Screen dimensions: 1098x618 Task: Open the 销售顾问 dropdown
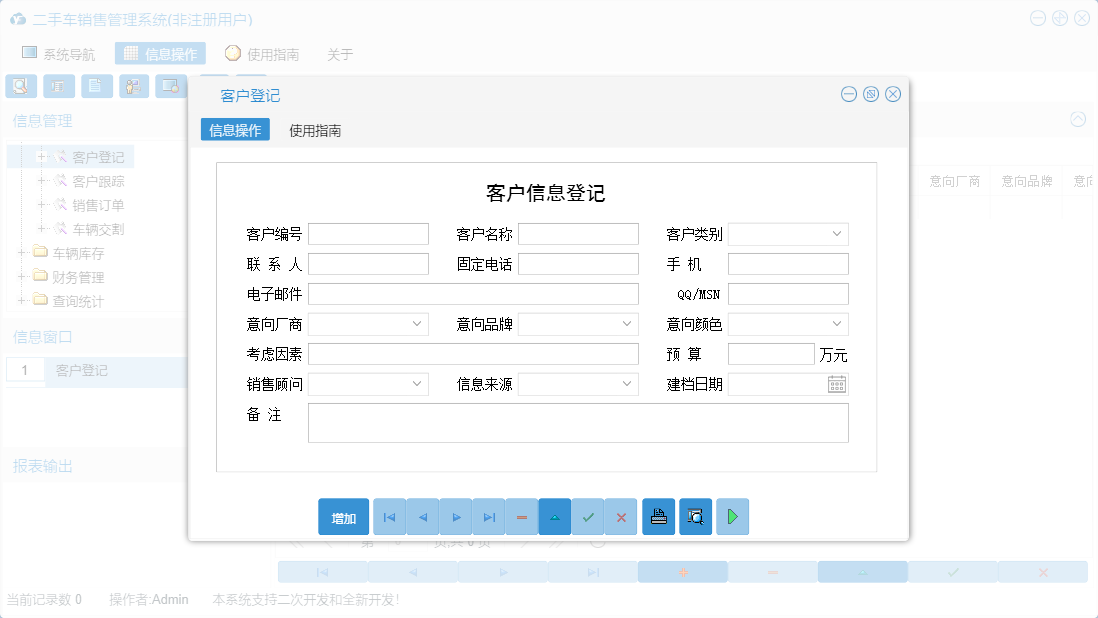(416, 383)
